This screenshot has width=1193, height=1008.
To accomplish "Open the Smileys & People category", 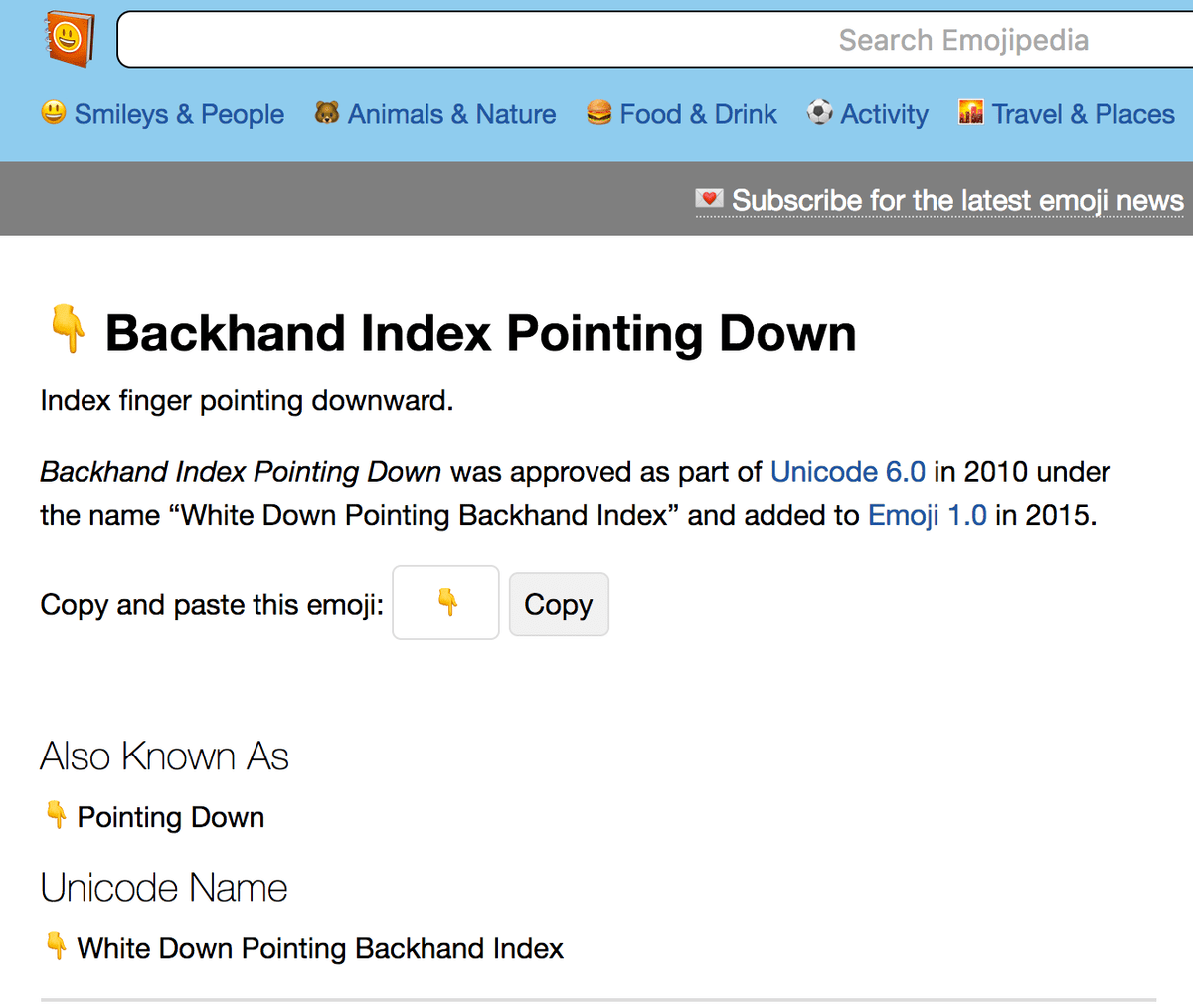I will coord(179,114).
